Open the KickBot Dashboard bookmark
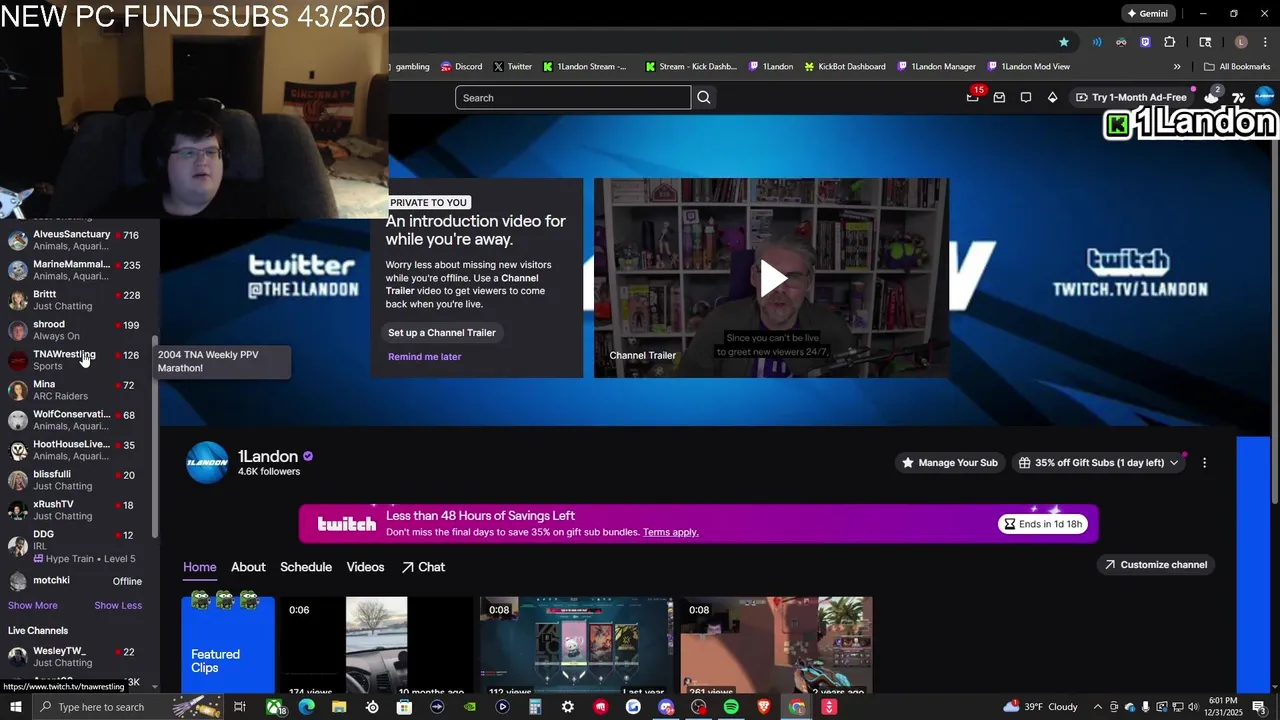The image size is (1280, 720). [844, 67]
